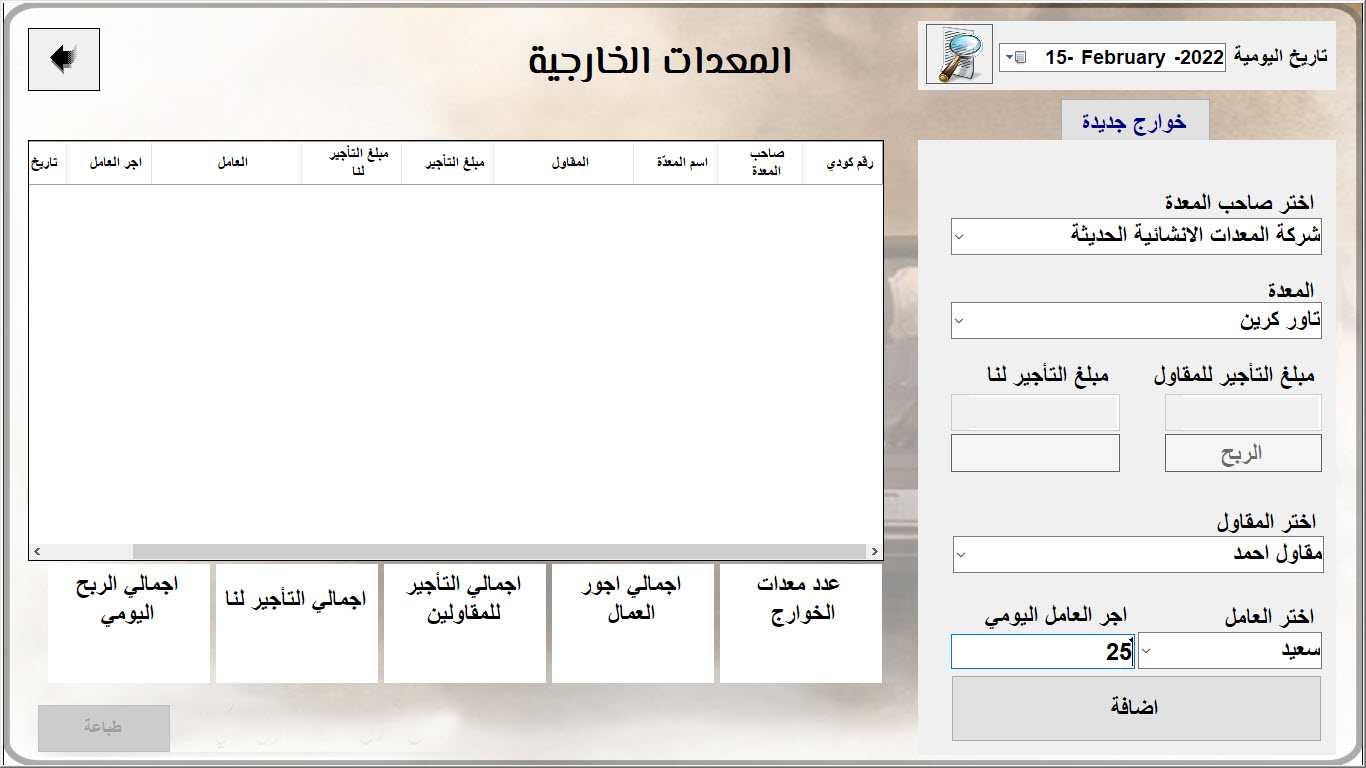This screenshot has height=768, width=1366.
Task: Open the اختر صاحب المعدة combo box
Action: [x=1136, y=236]
